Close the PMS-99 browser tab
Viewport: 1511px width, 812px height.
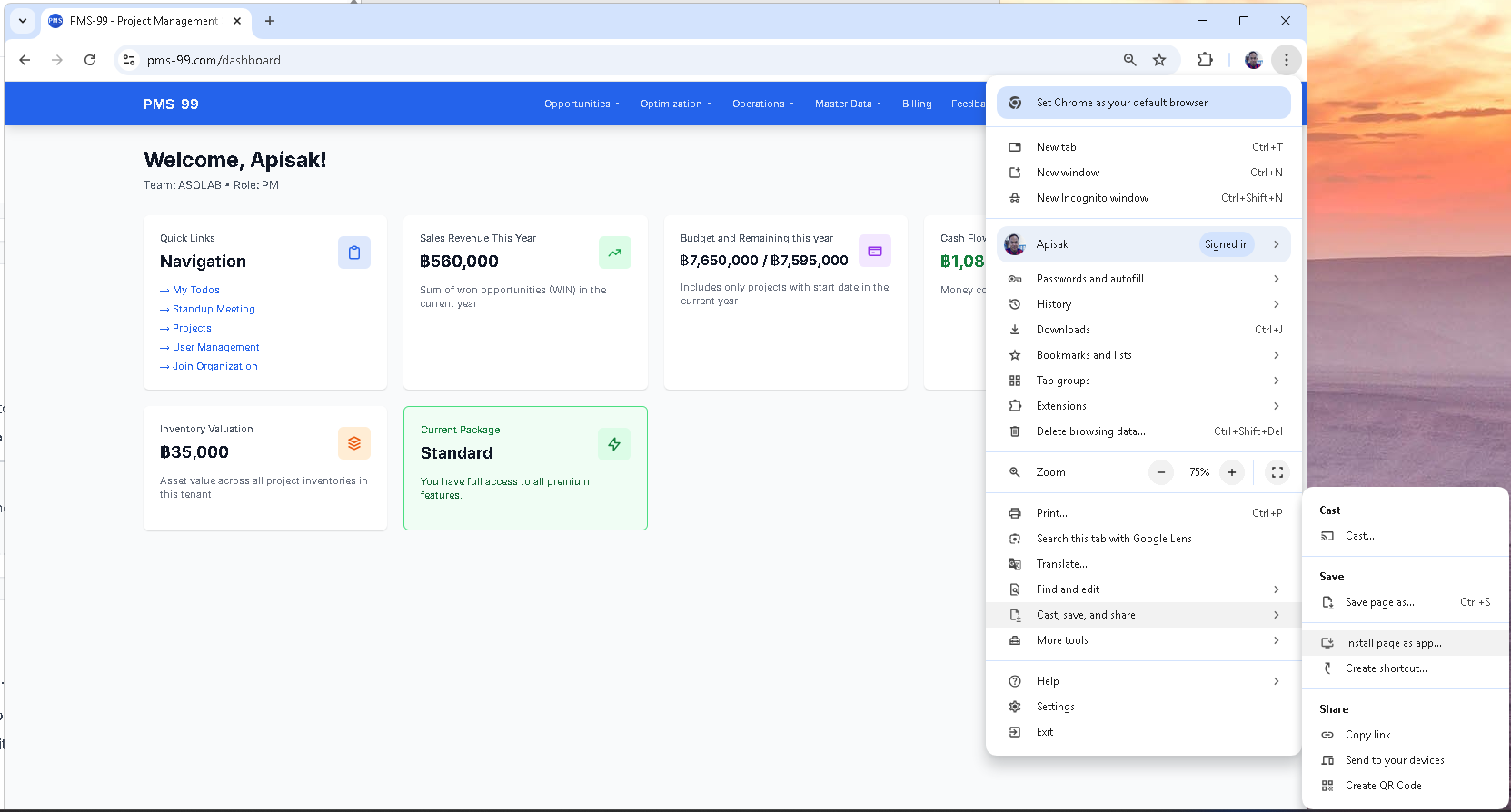(x=237, y=21)
